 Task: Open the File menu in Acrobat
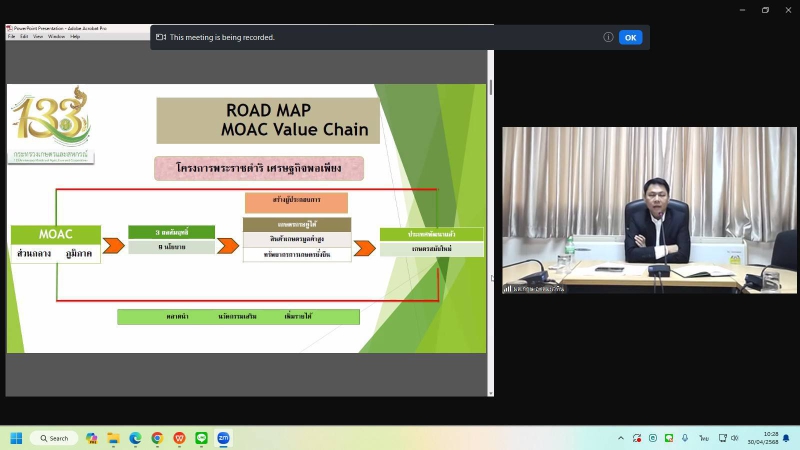click(12, 36)
